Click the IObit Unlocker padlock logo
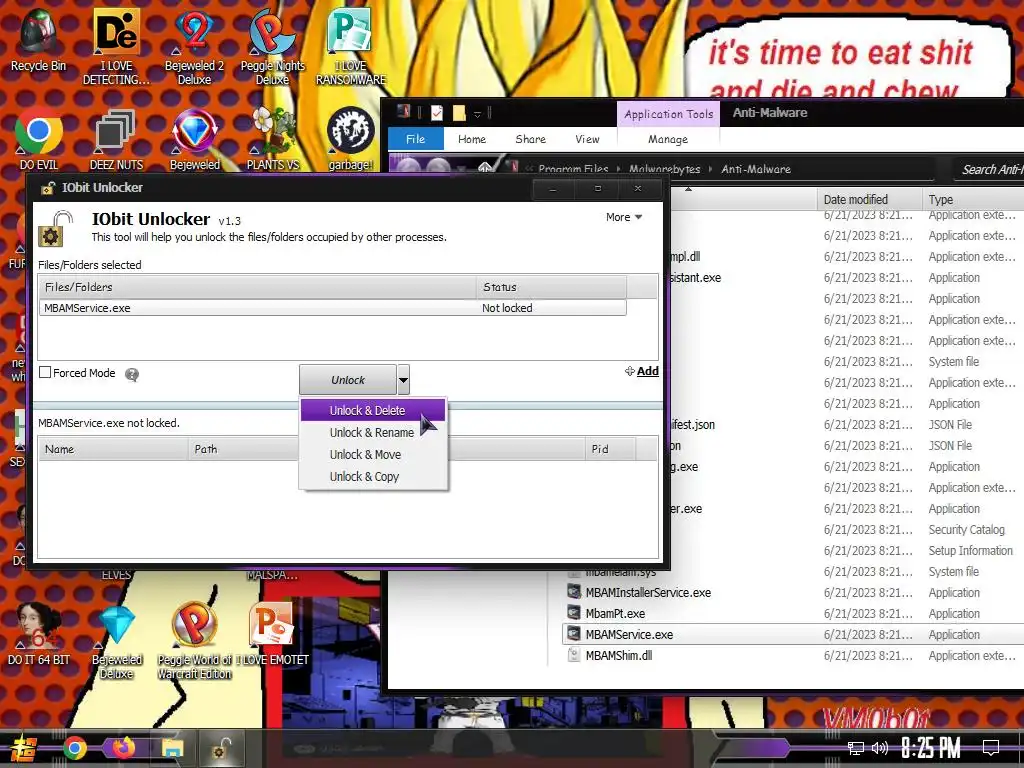Image resolution: width=1024 pixels, height=768 pixels. tap(56, 229)
